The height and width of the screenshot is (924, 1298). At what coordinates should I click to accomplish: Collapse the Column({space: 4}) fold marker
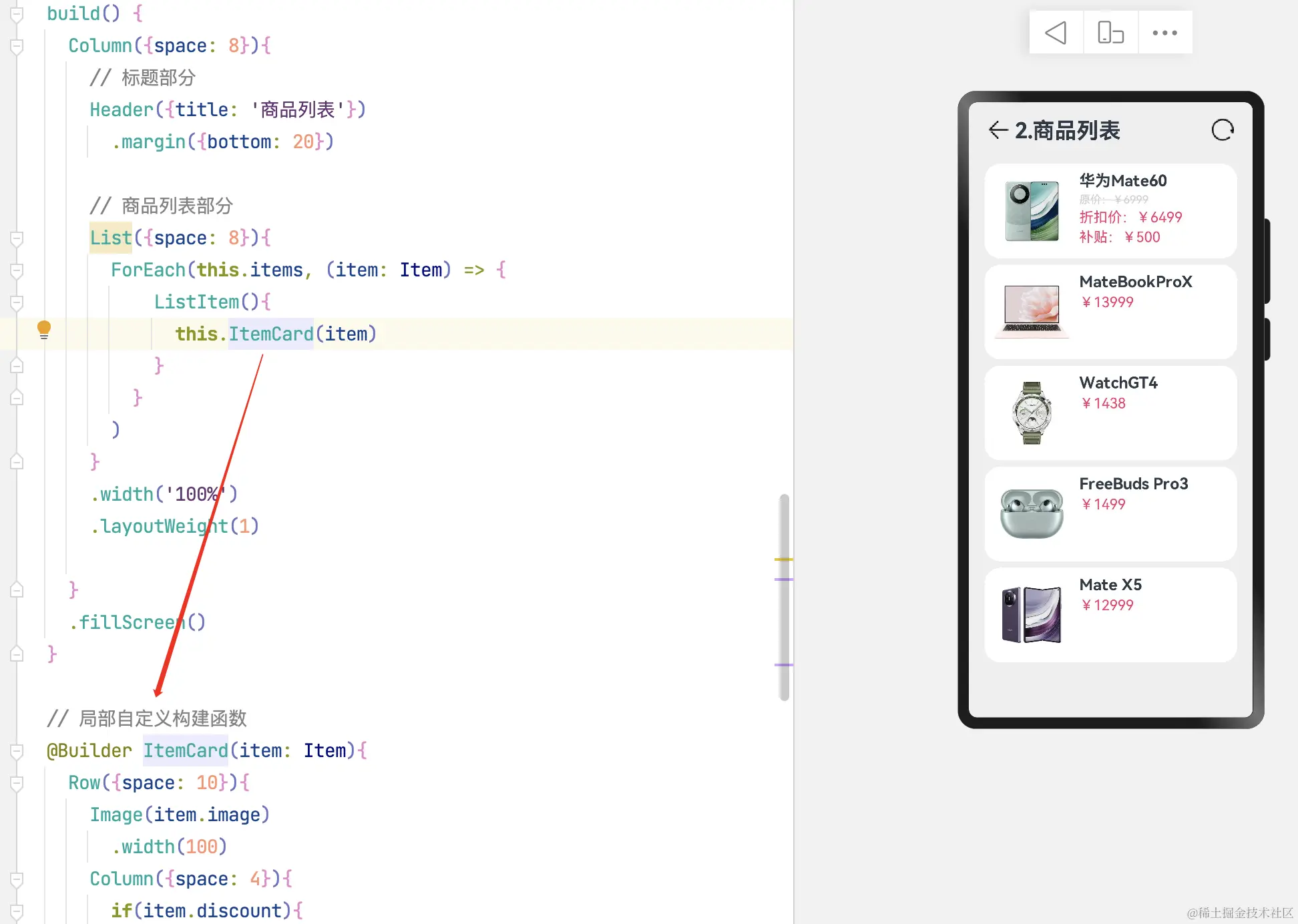(x=17, y=880)
